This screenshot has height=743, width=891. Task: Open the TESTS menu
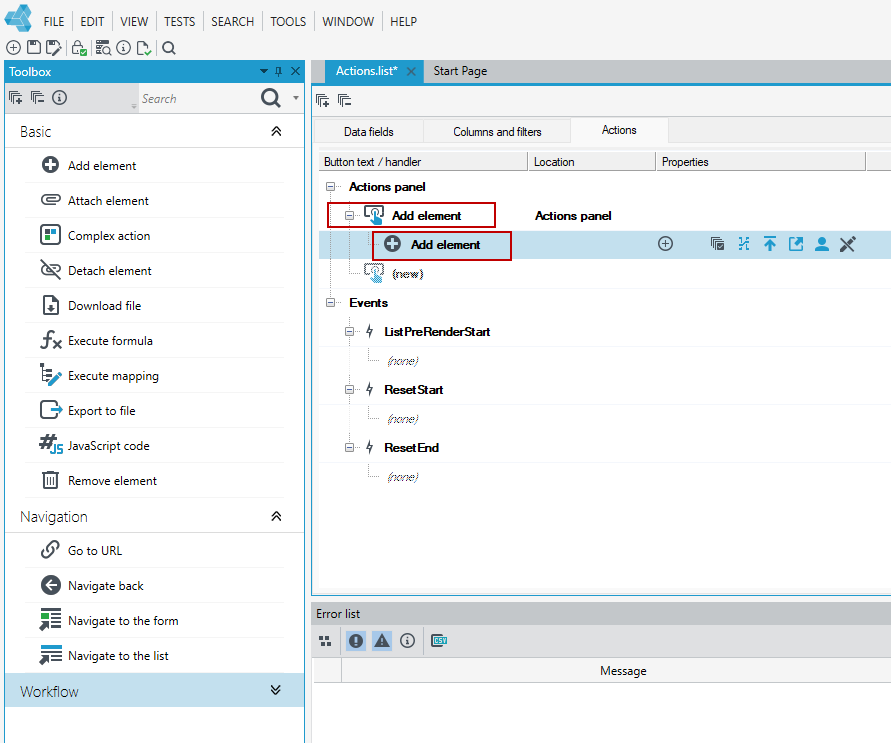pos(180,22)
